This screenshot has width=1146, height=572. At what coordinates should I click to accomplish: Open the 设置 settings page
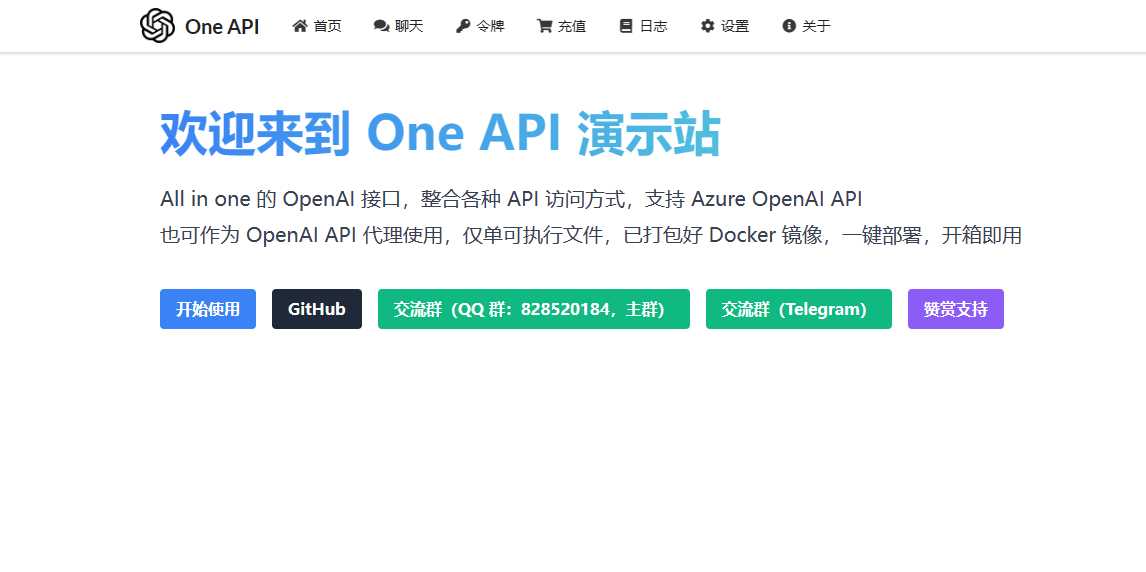[x=724, y=26]
